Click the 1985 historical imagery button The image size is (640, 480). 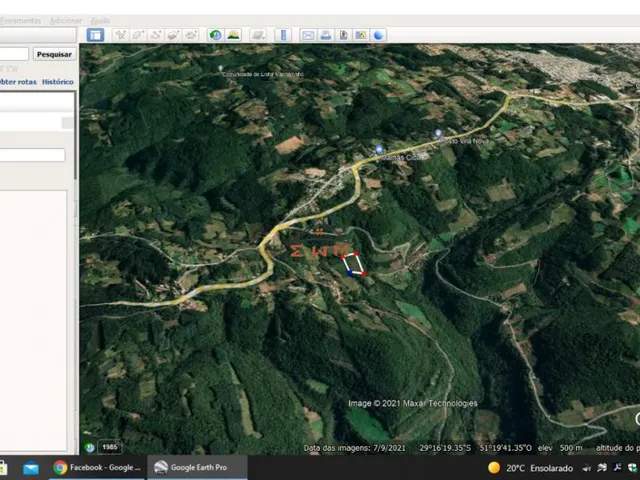tap(110, 447)
